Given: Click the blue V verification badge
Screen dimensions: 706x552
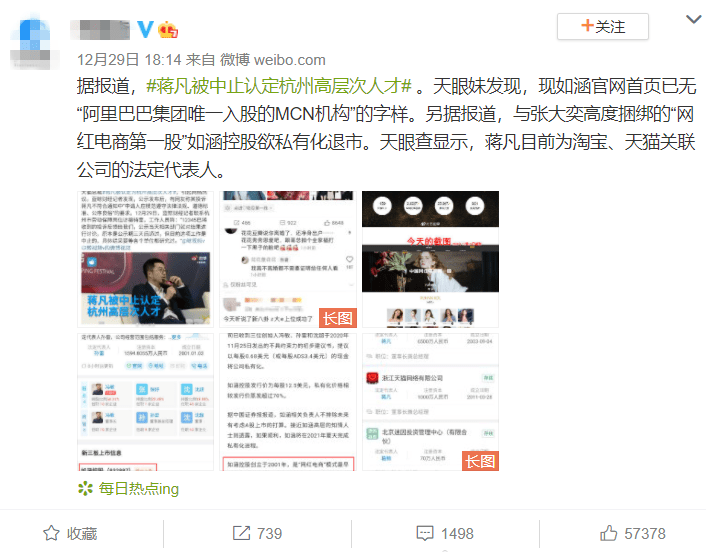Looking at the screenshot, I should pyautogui.click(x=145, y=30).
